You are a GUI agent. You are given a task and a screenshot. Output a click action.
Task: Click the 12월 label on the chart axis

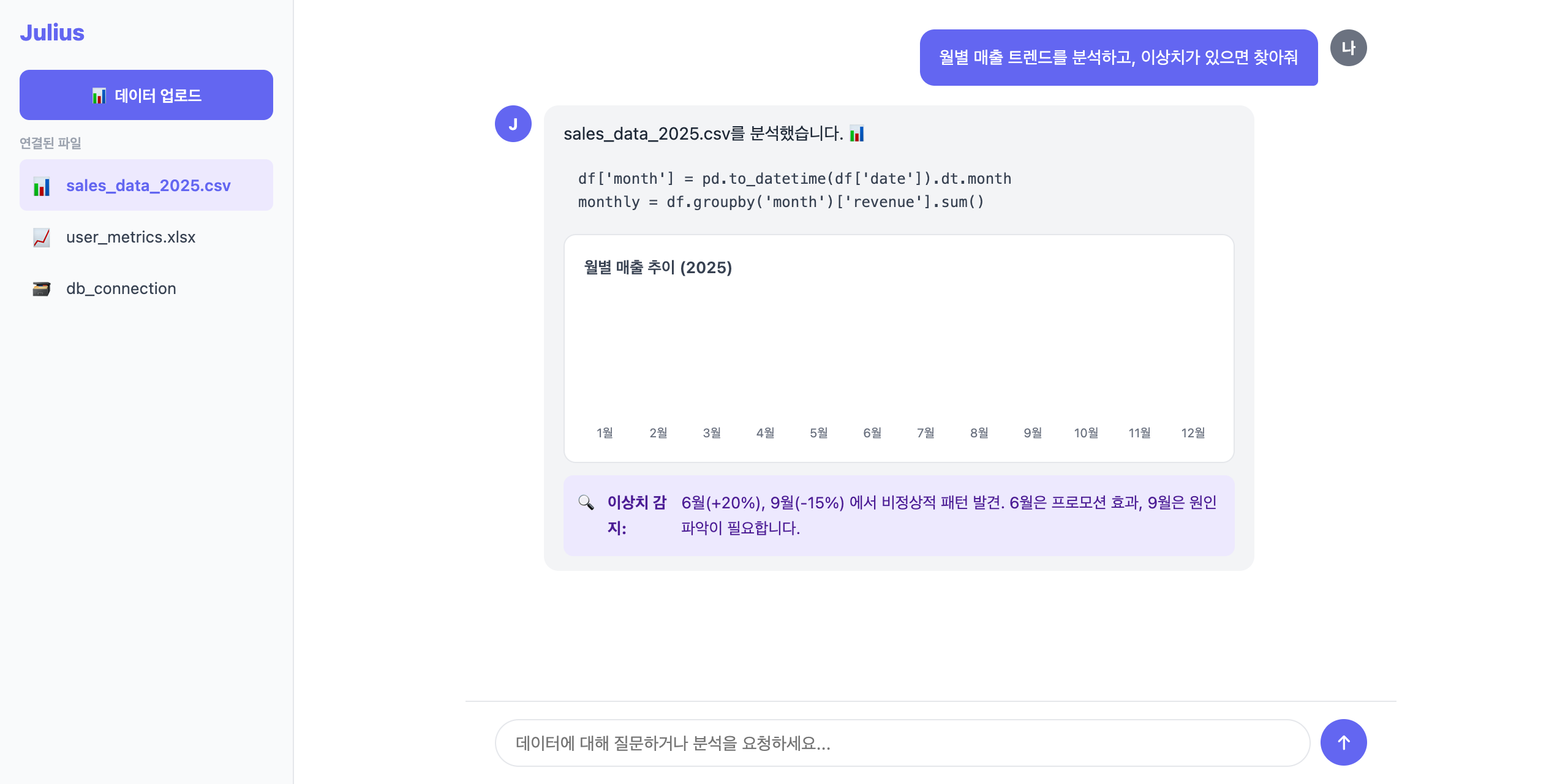click(x=1193, y=433)
